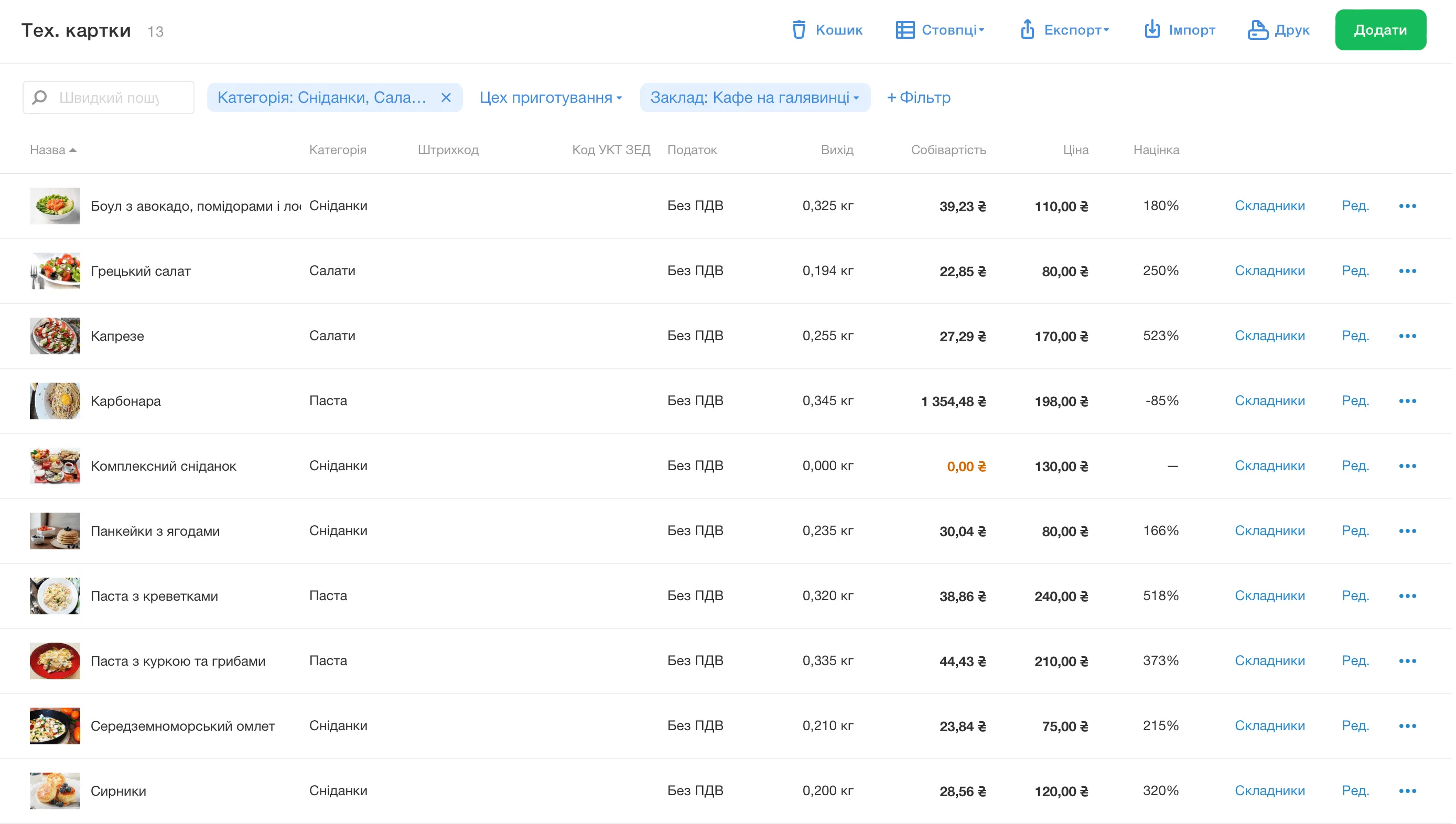1456x824 pixels.
Task: Open three-dots menu for Капрезе row
Action: tap(1407, 336)
